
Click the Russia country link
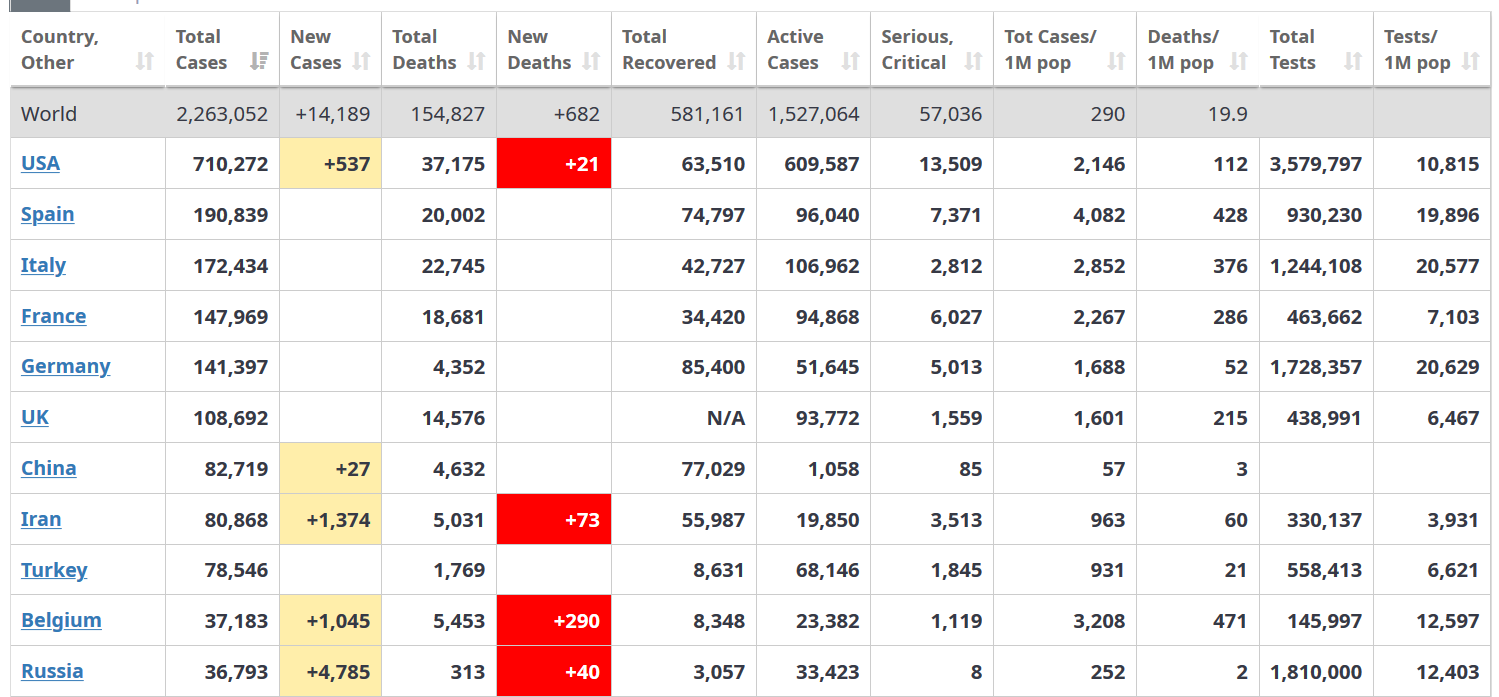52,671
